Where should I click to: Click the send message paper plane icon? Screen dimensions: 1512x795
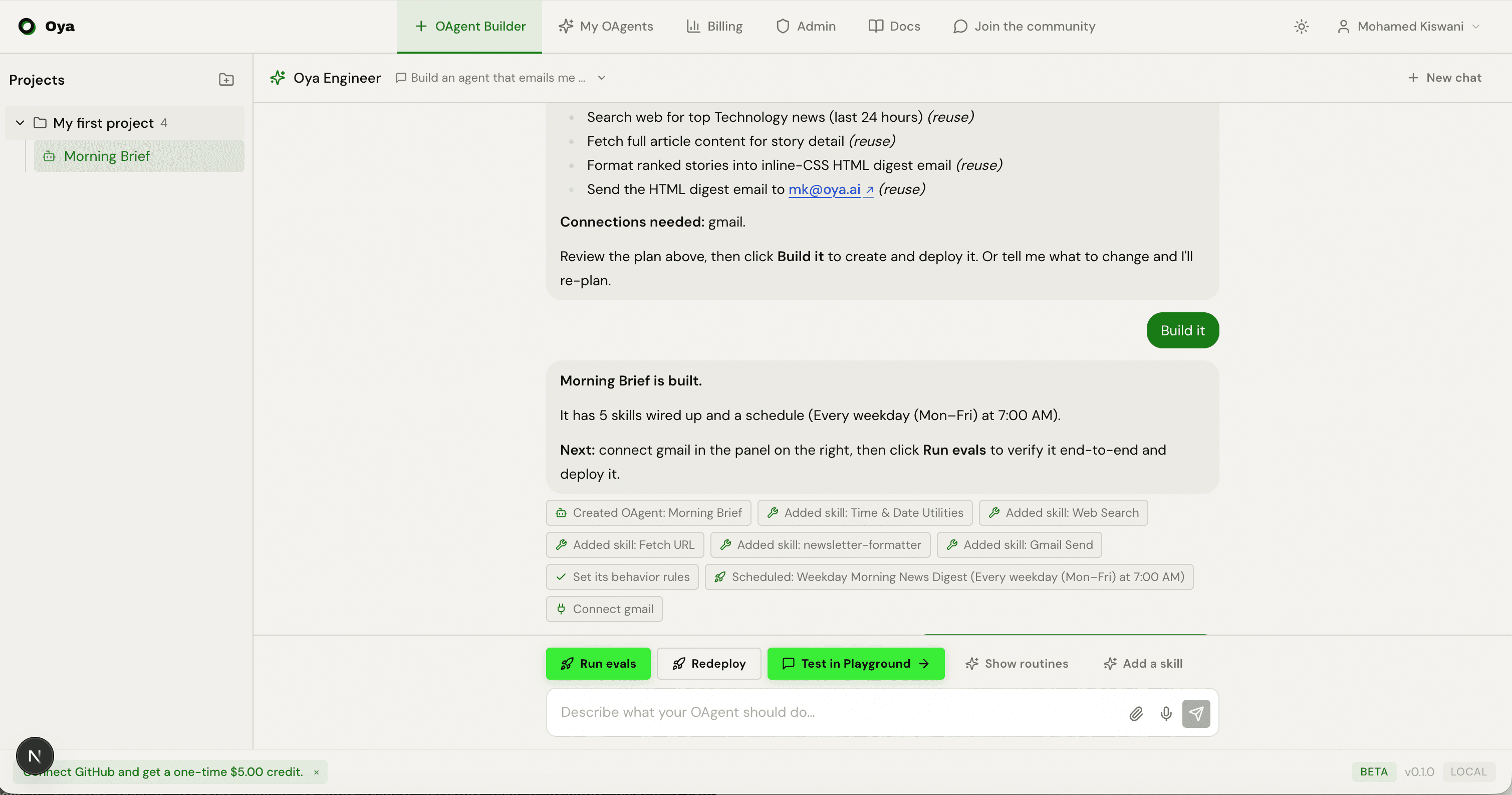(1196, 713)
